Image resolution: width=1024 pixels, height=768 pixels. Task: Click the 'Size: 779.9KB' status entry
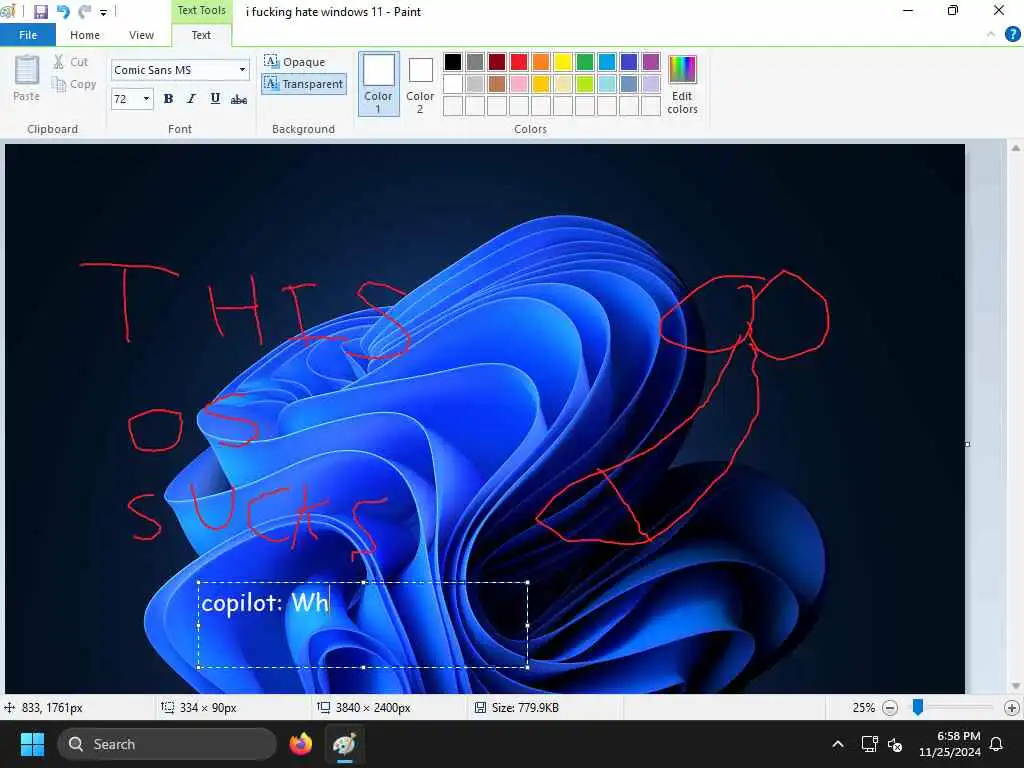tap(517, 708)
